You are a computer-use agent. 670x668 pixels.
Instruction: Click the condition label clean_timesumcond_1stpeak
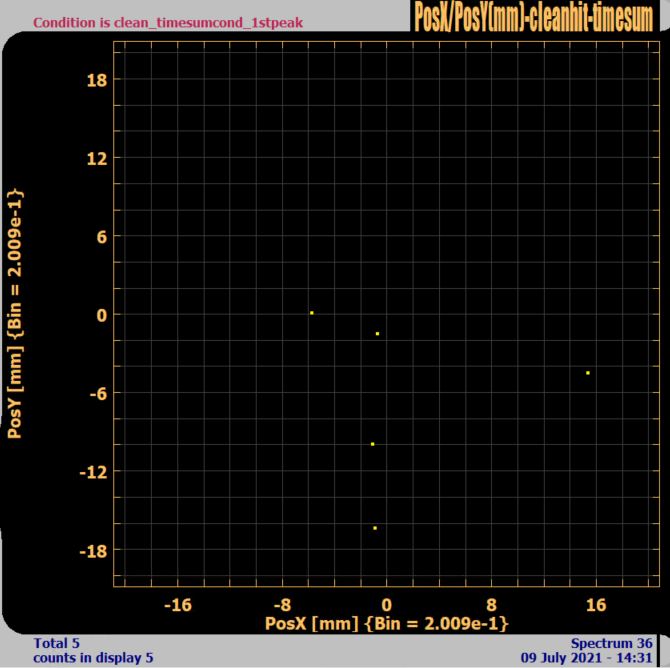(168, 22)
